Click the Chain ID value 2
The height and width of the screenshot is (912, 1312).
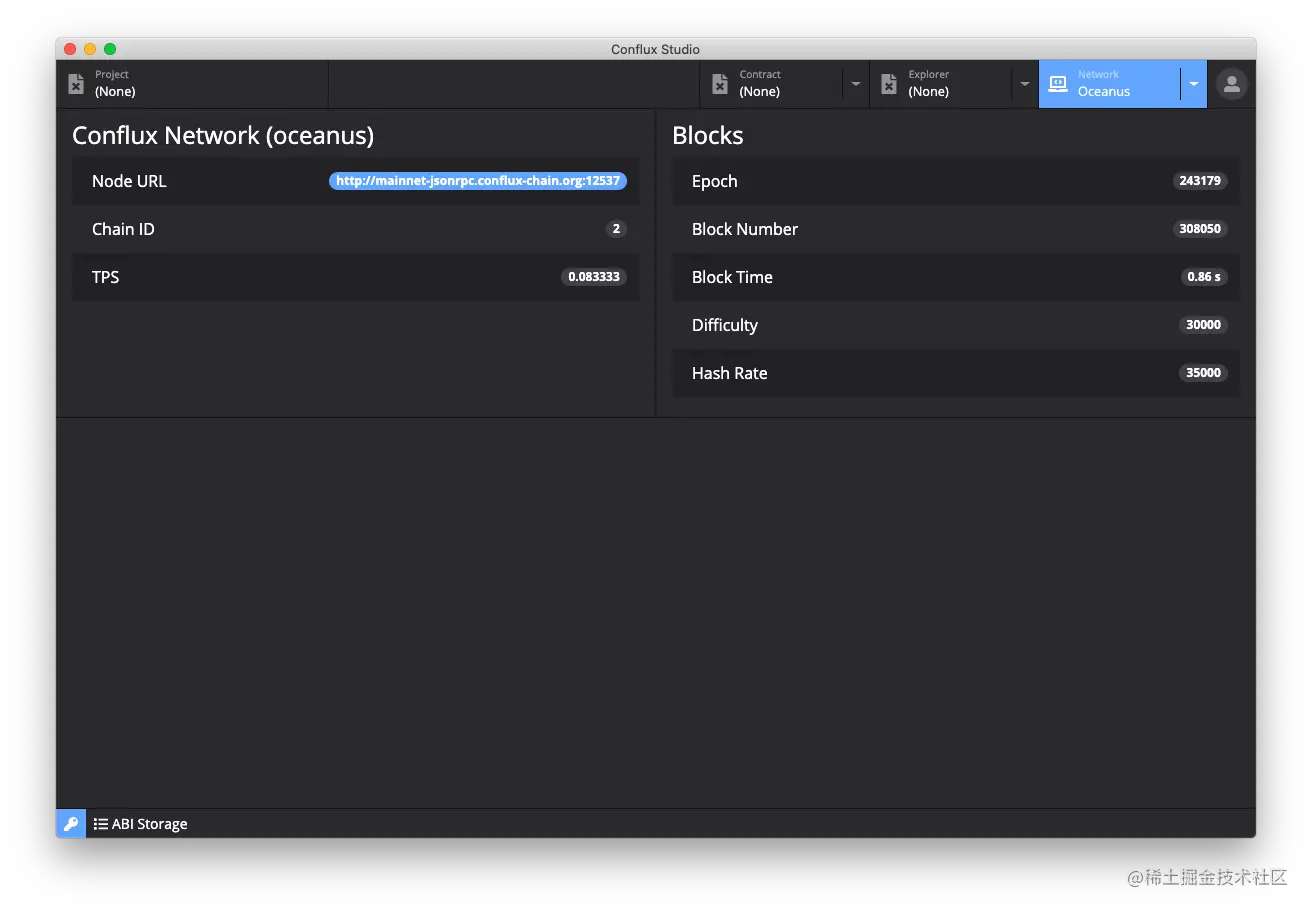(x=616, y=229)
